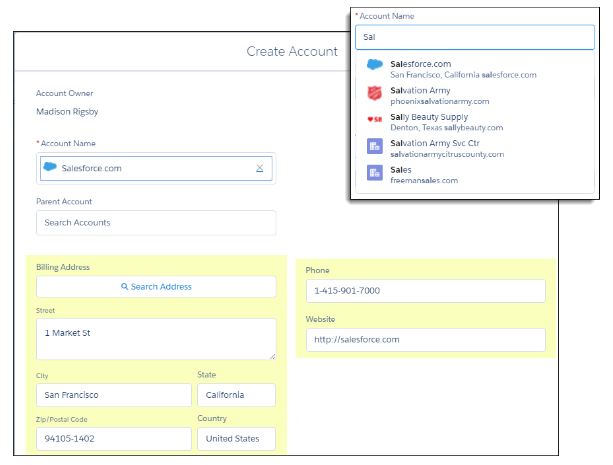
Task: Click the Salesforce cloud logo in Account Name field
Action: click(50, 167)
